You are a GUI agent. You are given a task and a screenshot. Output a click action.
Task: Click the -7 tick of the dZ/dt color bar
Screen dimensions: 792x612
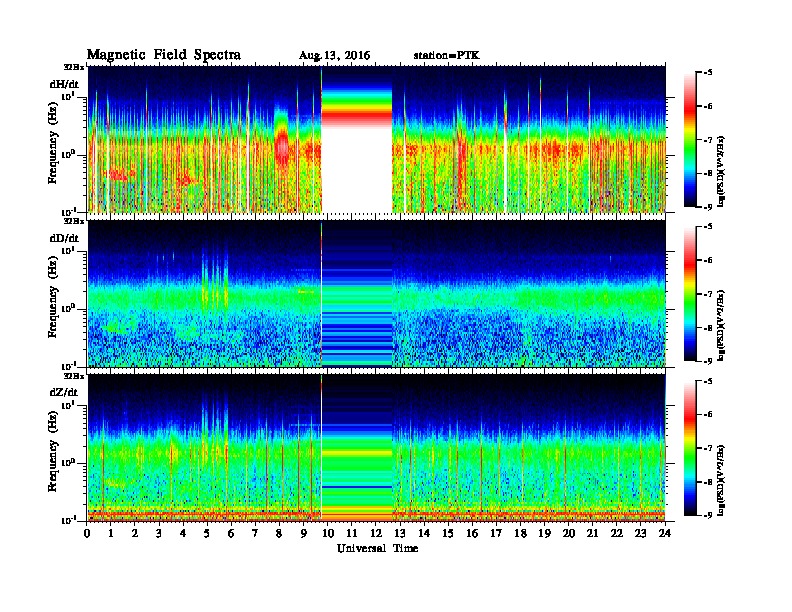tap(708, 448)
